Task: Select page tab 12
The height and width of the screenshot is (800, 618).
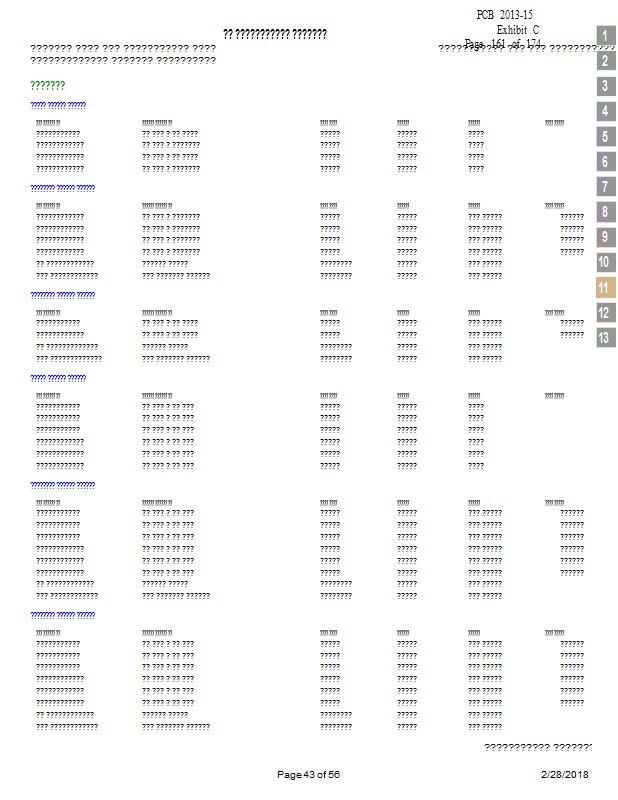Action: pyautogui.click(x=605, y=312)
